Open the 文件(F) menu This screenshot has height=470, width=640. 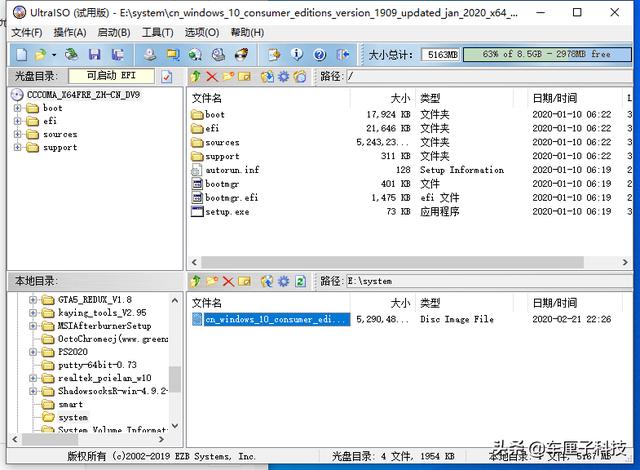(x=27, y=32)
